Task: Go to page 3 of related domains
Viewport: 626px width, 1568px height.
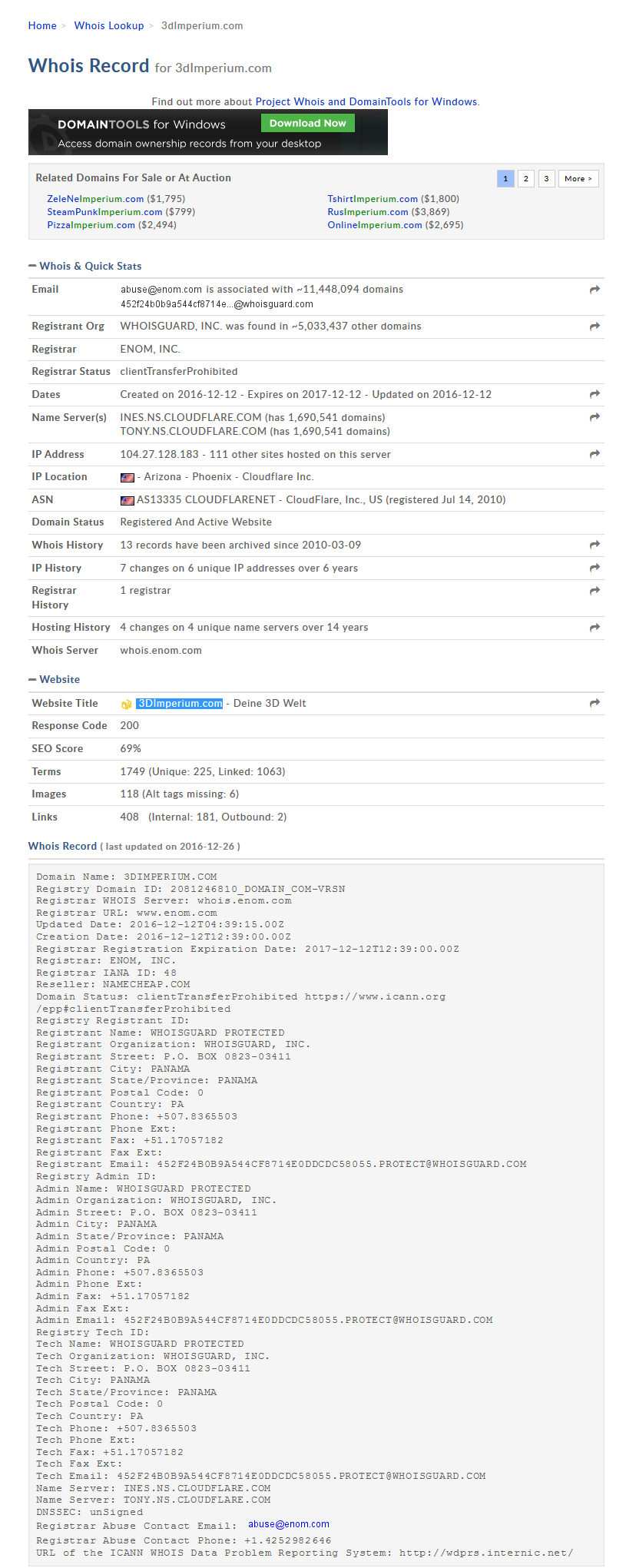Action: tap(546, 178)
